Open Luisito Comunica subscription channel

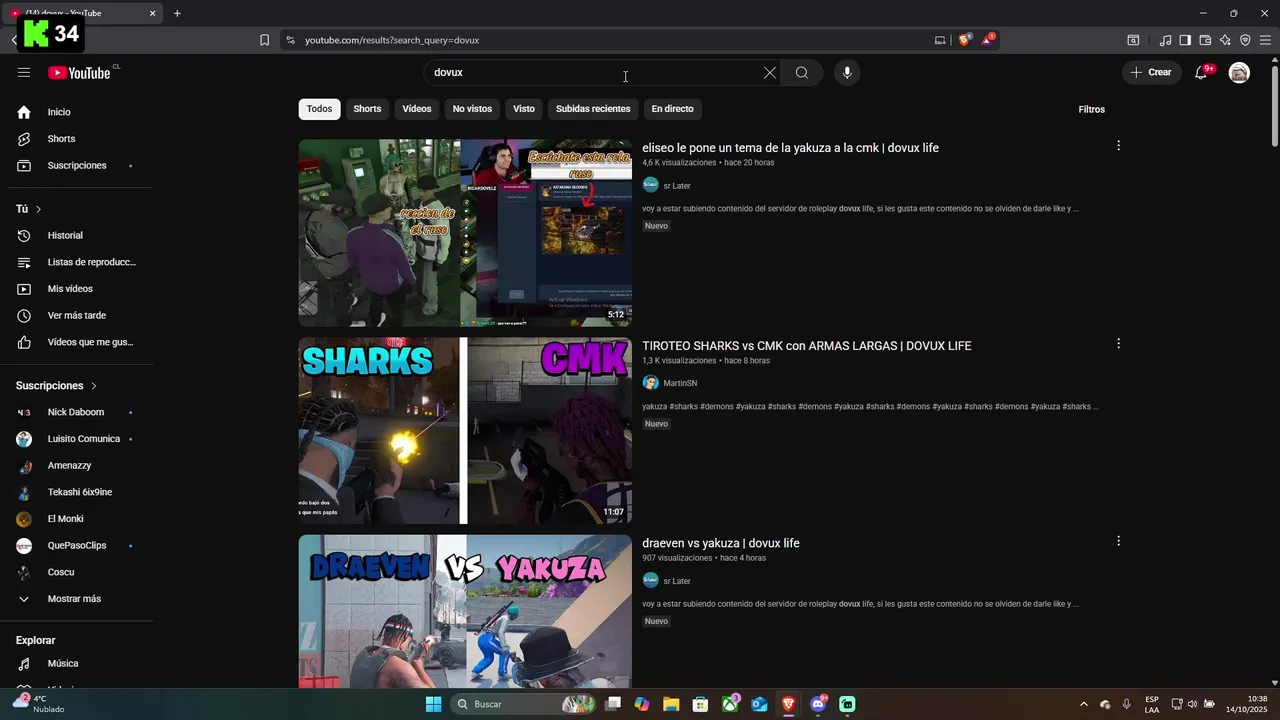[x=77, y=439]
